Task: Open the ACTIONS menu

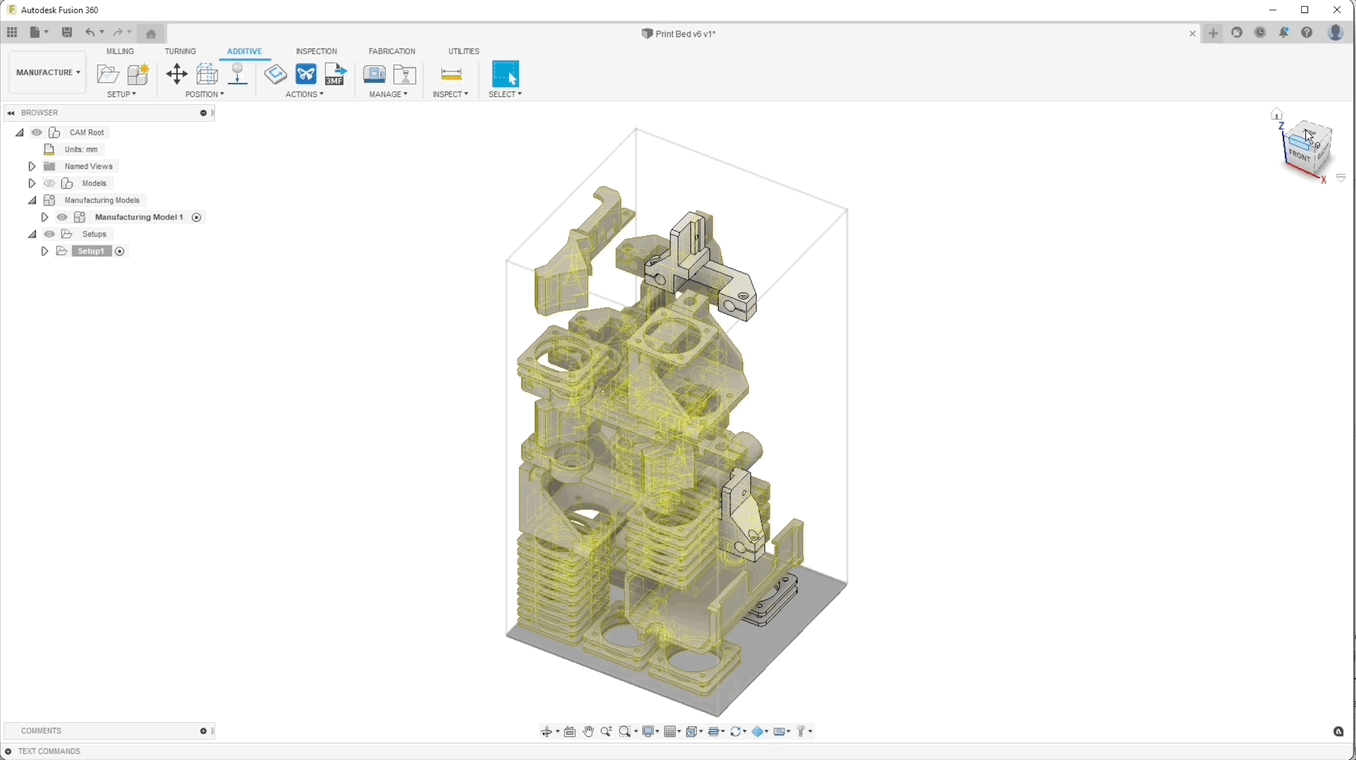Action: pyautogui.click(x=304, y=95)
